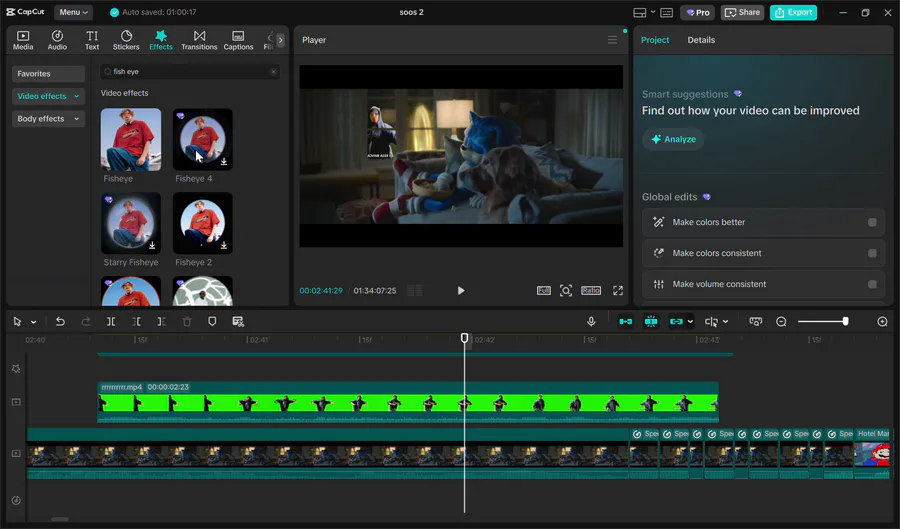This screenshot has height=529, width=900.
Task: Add a marker to timeline
Action: pos(212,321)
